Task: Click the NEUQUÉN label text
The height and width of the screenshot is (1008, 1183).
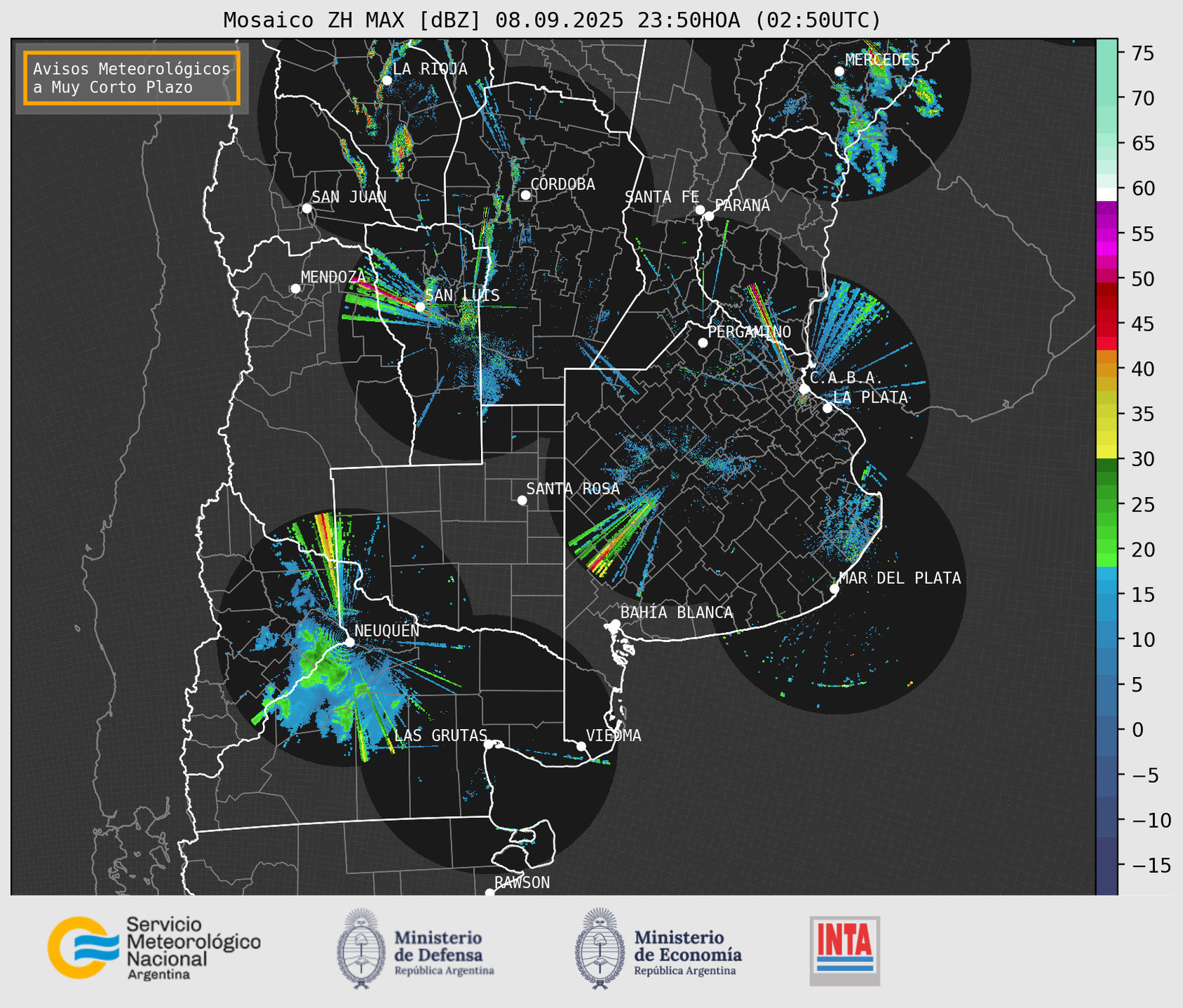Action: tap(387, 630)
